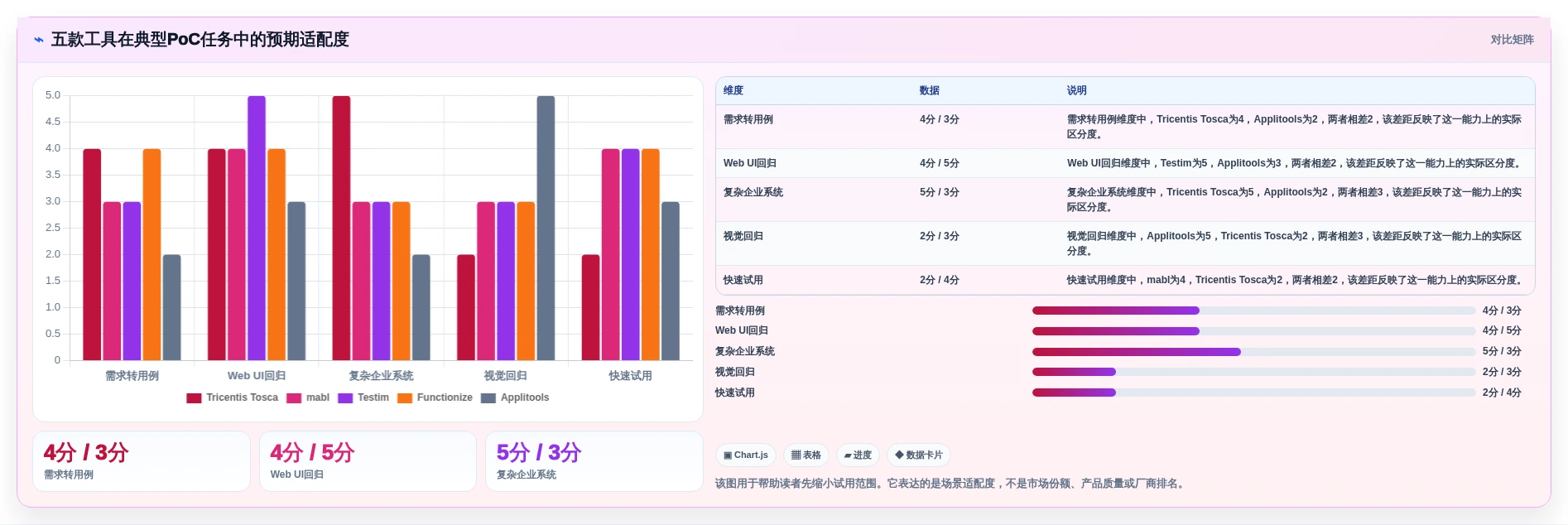Toggle the Testim legend entry
Viewport: 1568px width, 525px height.
[x=363, y=398]
